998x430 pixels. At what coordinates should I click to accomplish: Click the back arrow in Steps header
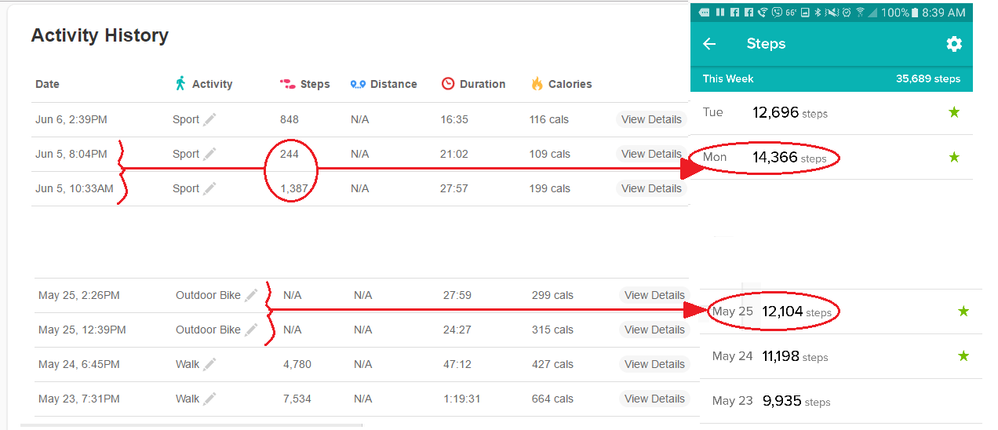click(x=710, y=44)
